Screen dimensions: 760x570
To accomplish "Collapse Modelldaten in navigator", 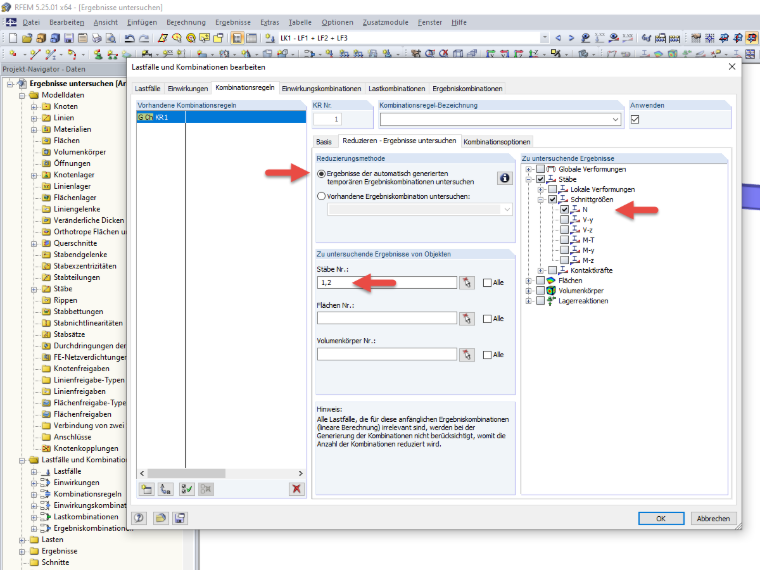I will [x=22, y=95].
